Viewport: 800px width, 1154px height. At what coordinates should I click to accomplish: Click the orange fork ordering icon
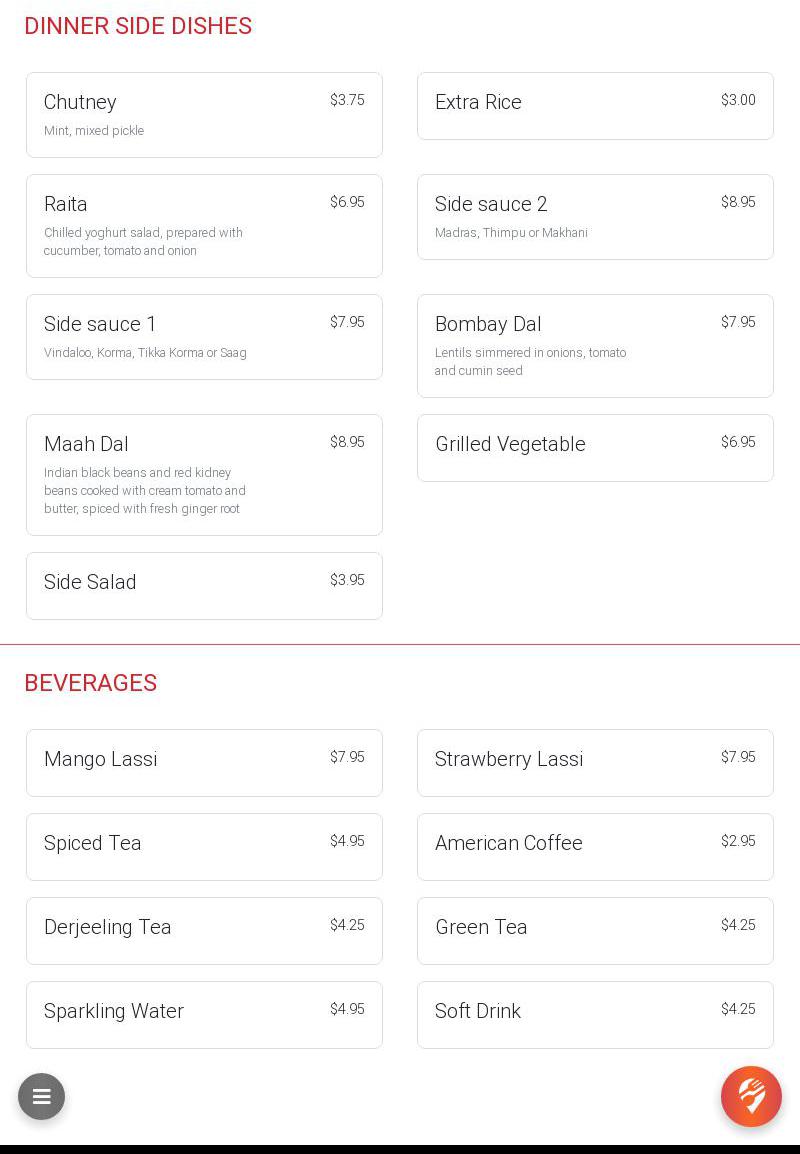pyautogui.click(x=751, y=1096)
